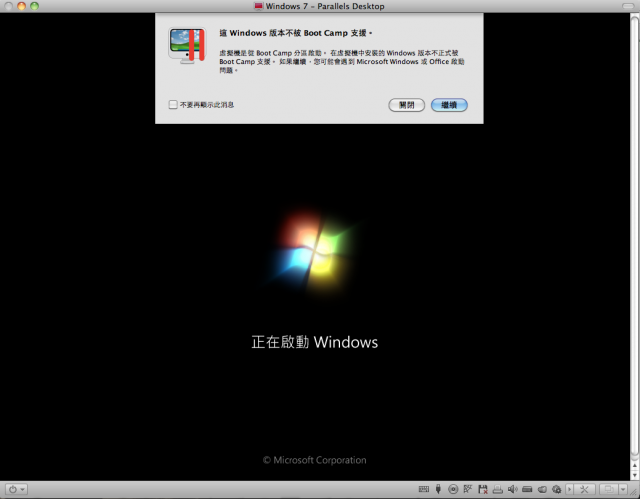
Task: Open the power button dropdown
Action: 17,489
